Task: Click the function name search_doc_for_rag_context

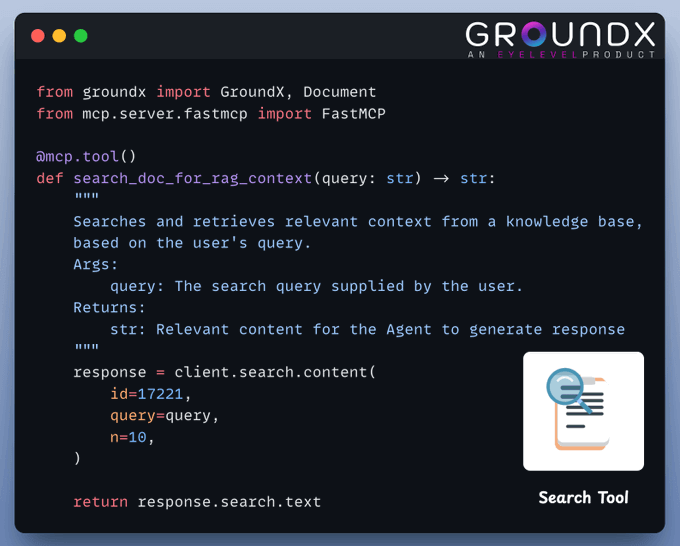Action: point(193,178)
